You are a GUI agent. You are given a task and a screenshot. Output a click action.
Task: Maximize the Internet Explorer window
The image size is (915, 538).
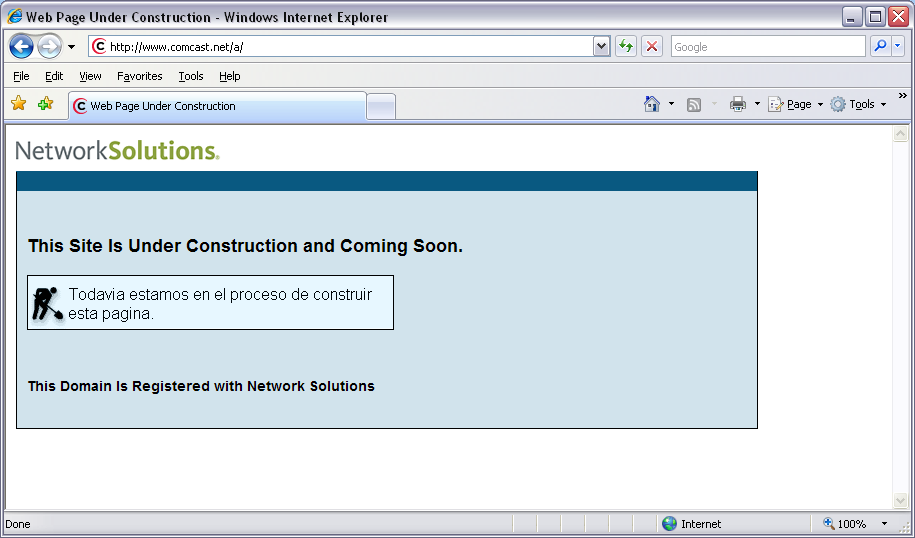pyautogui.click(x=875, y=17)
